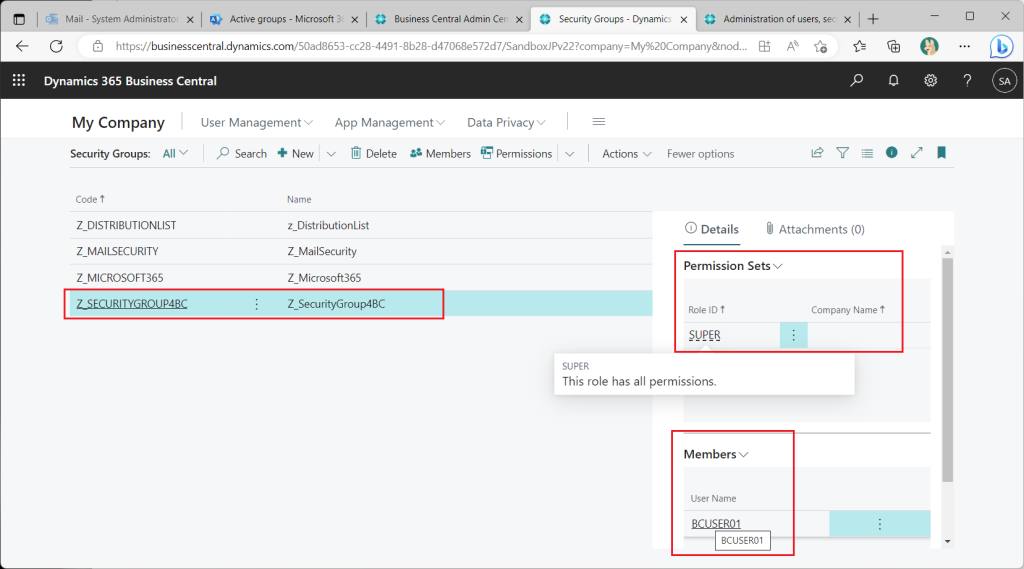Open browser collections icon

(x=893, y=46)
